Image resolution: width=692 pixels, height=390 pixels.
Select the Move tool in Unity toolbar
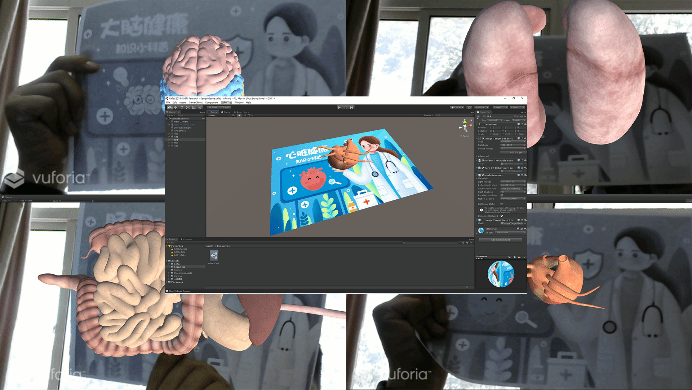click(x=175, y=107)
